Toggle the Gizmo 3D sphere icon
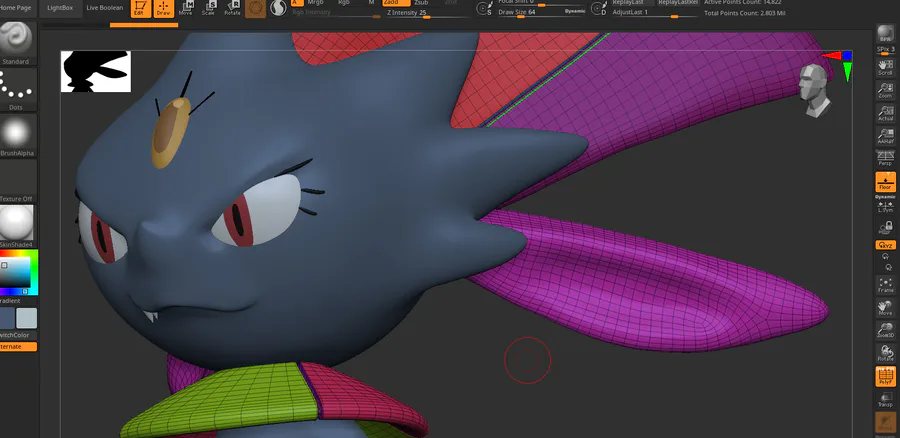Screen dimensions: 900x438 255,8
